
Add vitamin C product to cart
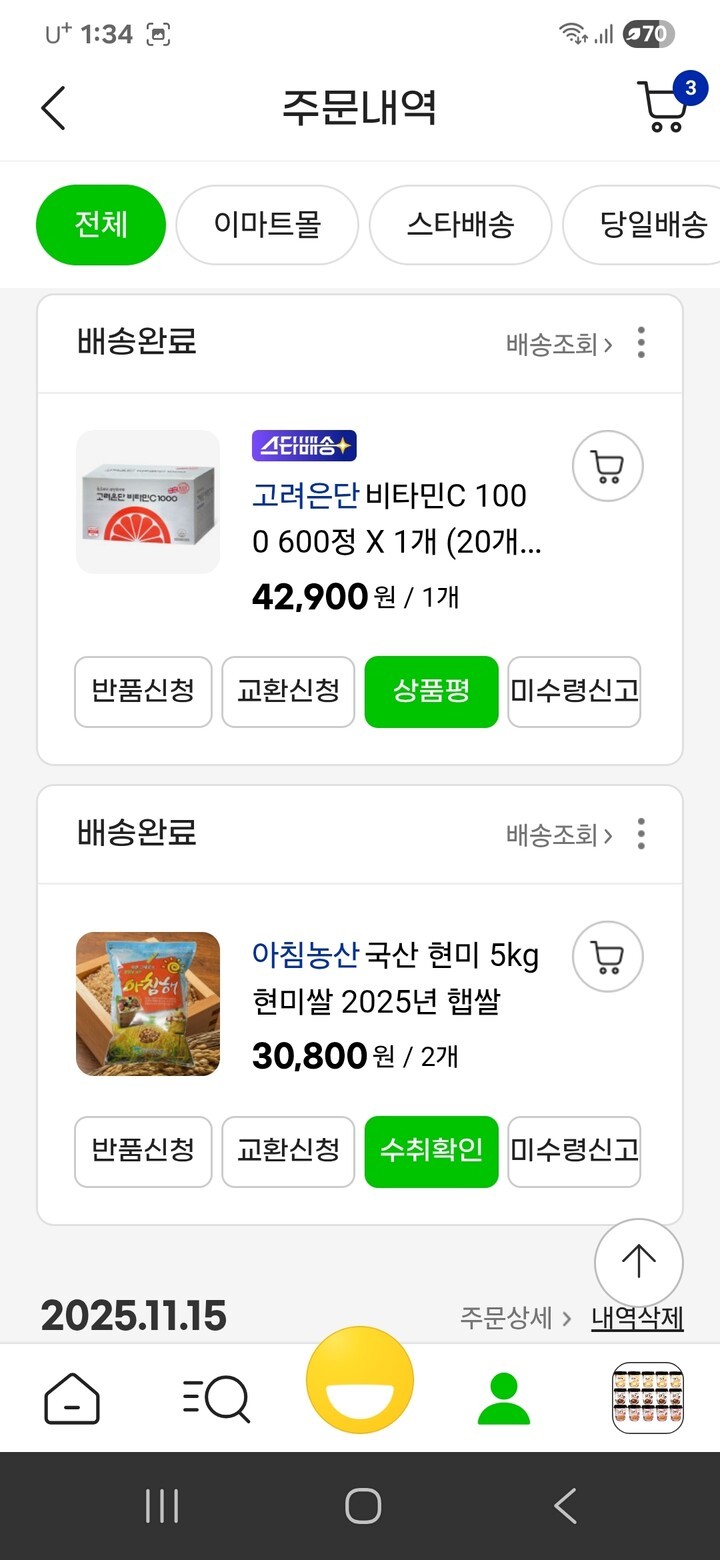click(607, 467)
